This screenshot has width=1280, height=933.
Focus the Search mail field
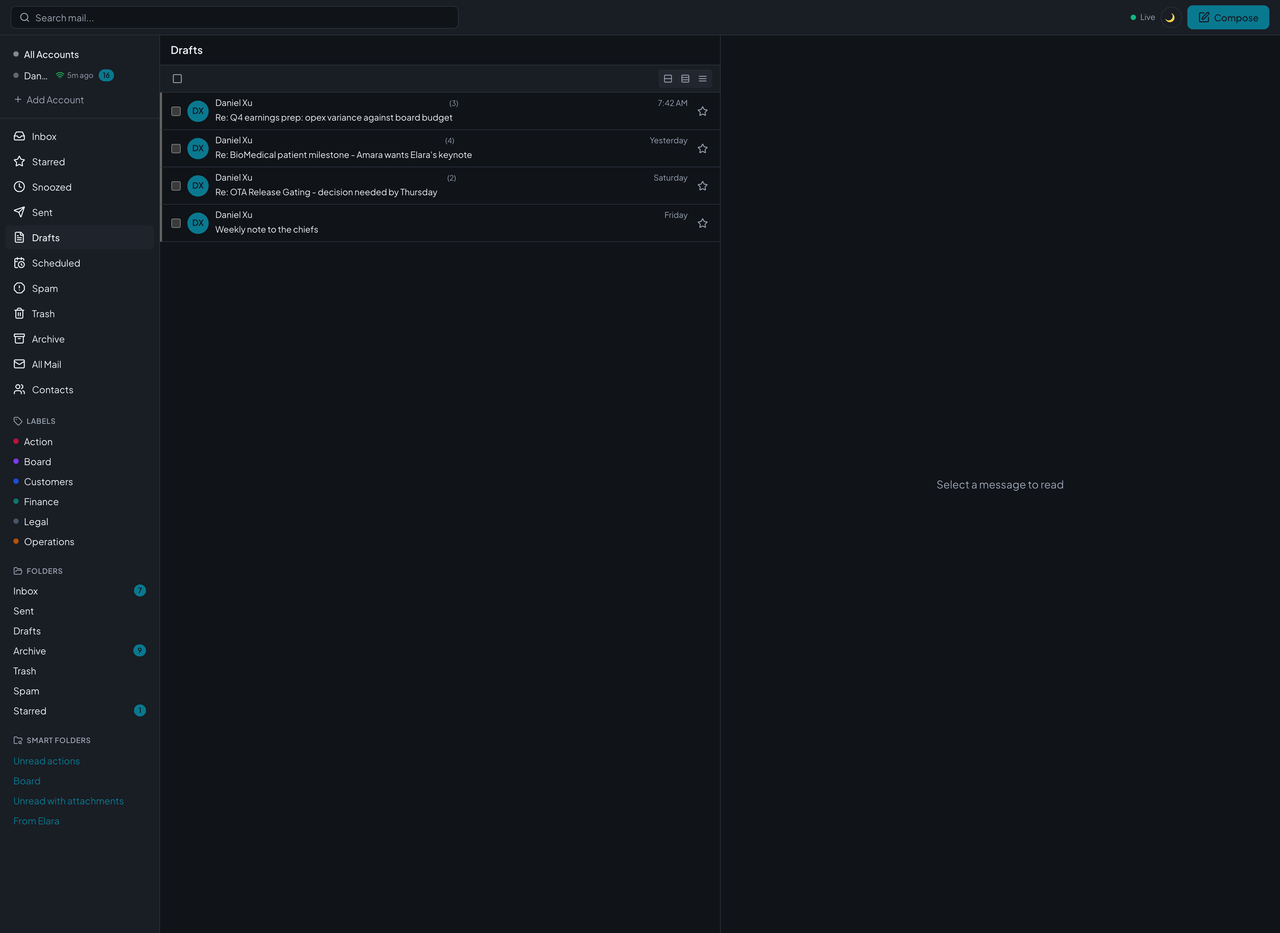click(235, 17)
